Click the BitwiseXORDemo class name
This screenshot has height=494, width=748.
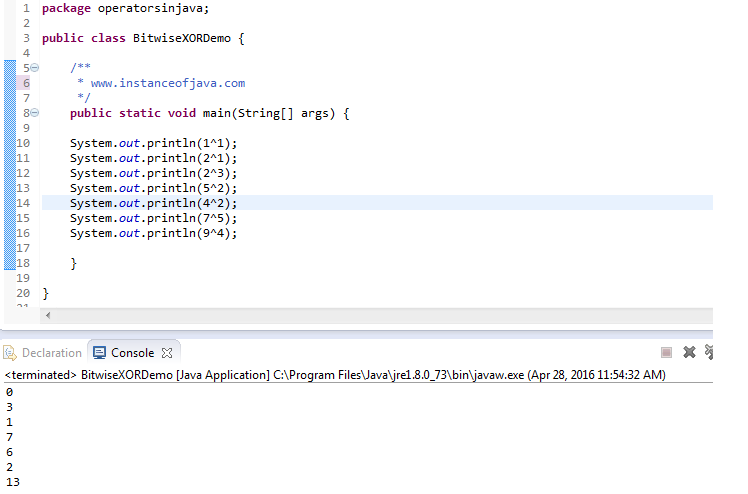click(182, 38)
